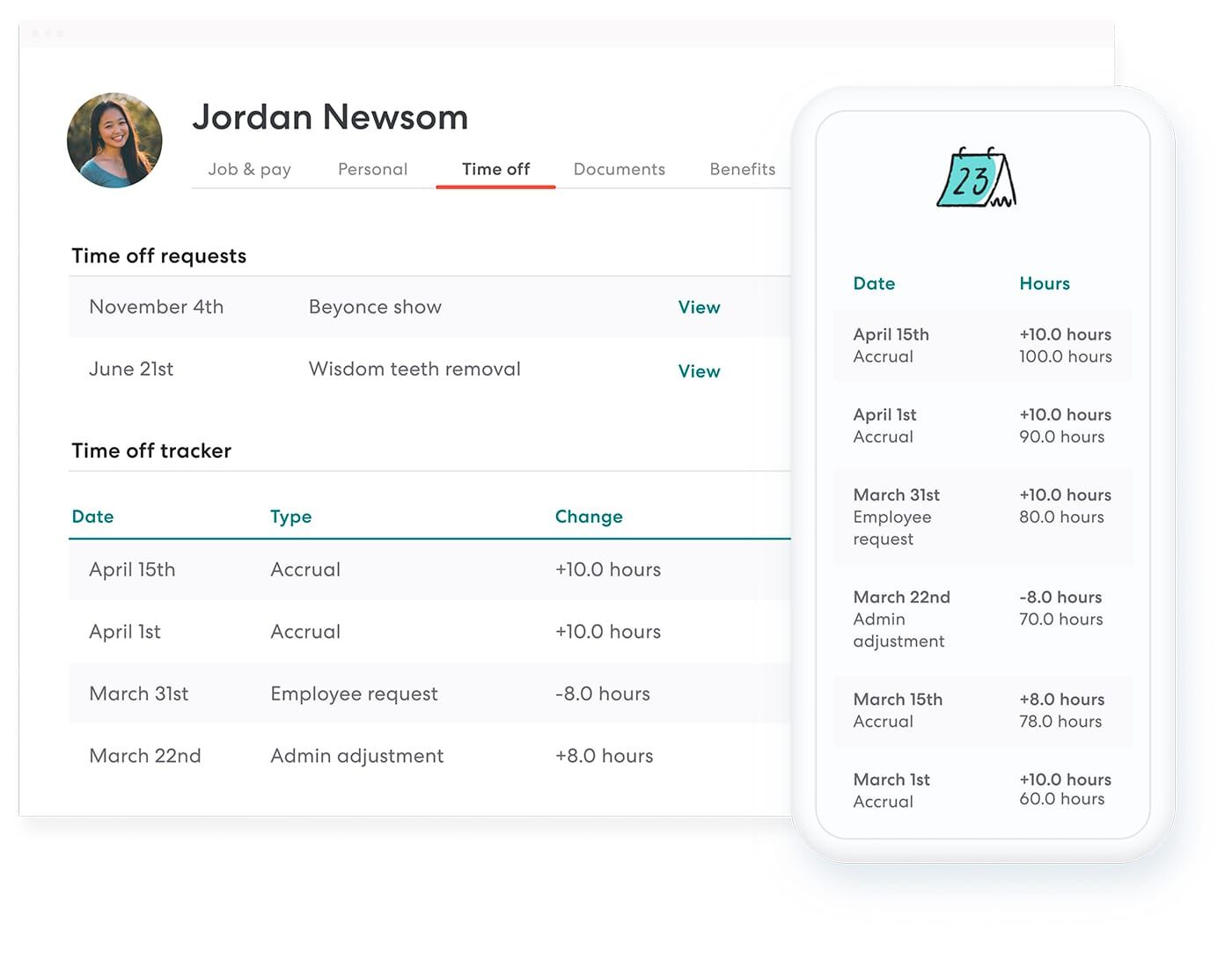View the Wisdom teeth removal request

click(x=698, y=370)
